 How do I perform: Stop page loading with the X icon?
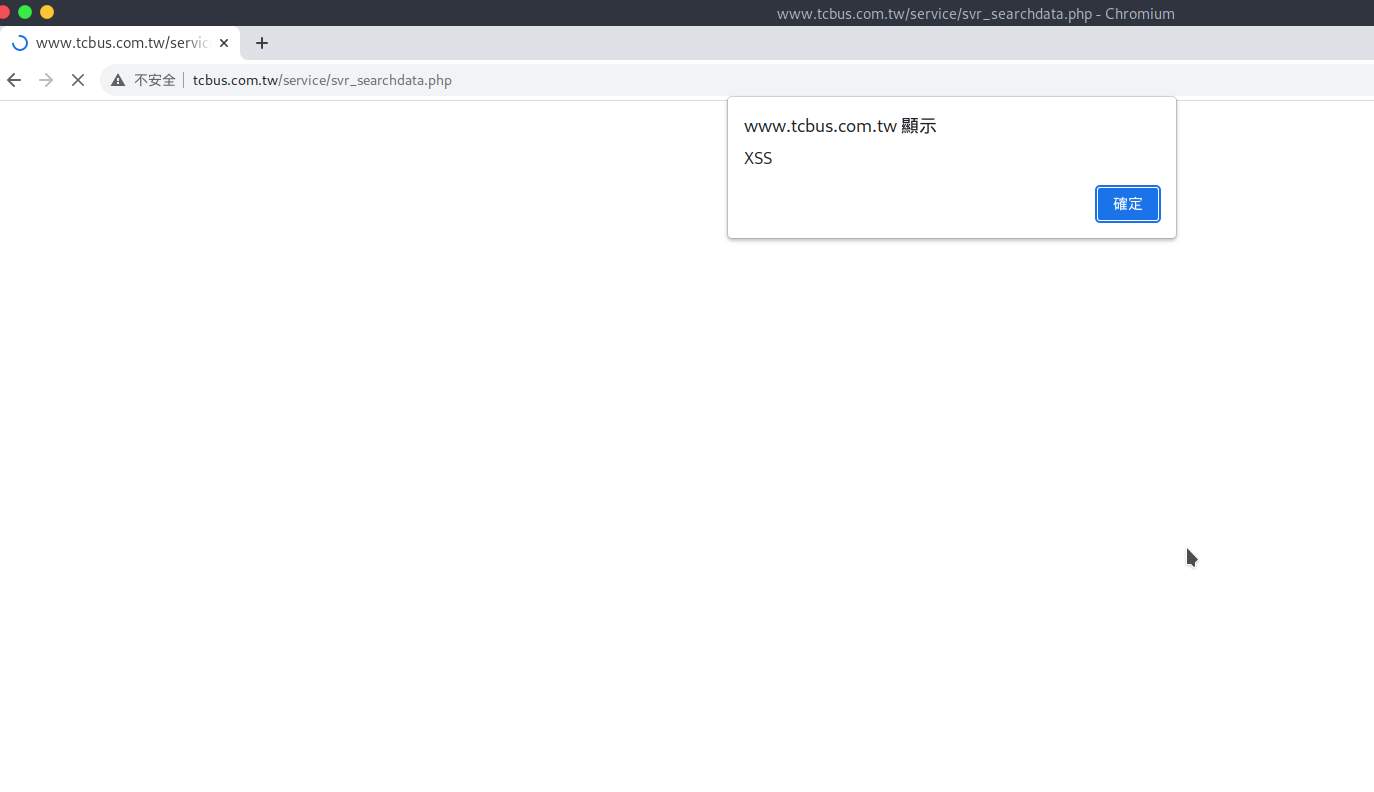click(78, 80)
